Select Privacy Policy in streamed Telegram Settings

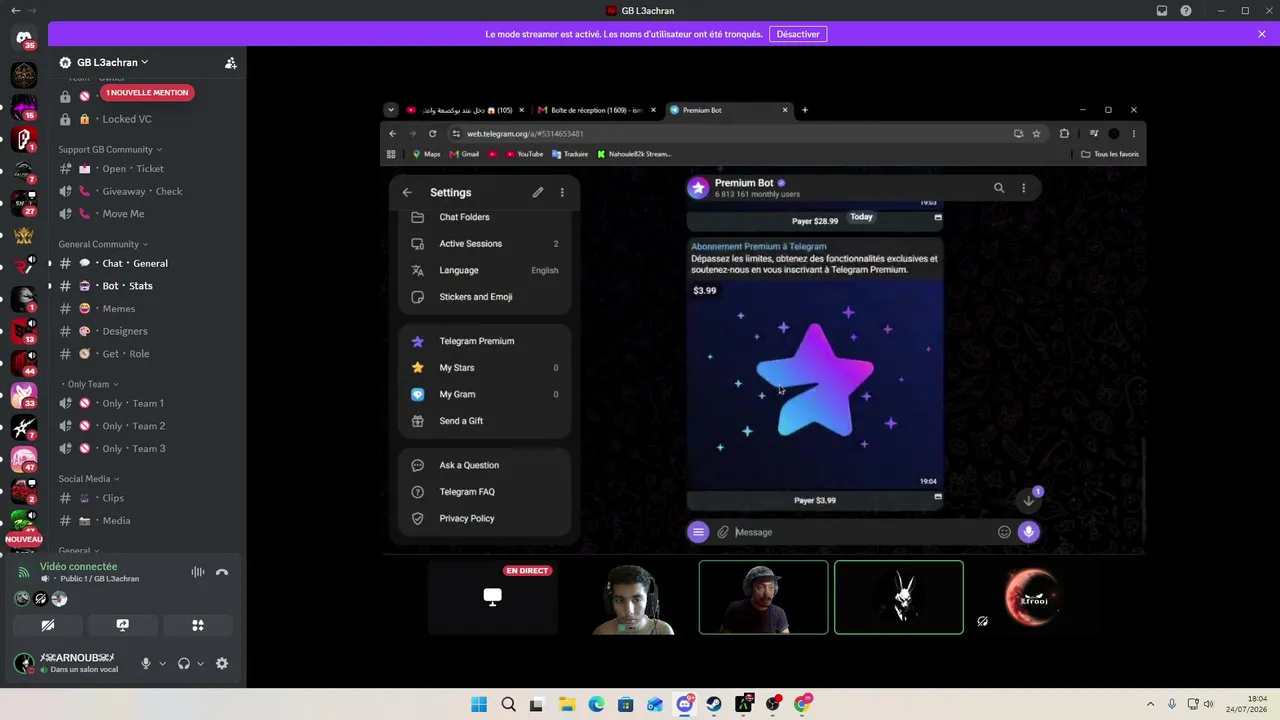(484, 518)
